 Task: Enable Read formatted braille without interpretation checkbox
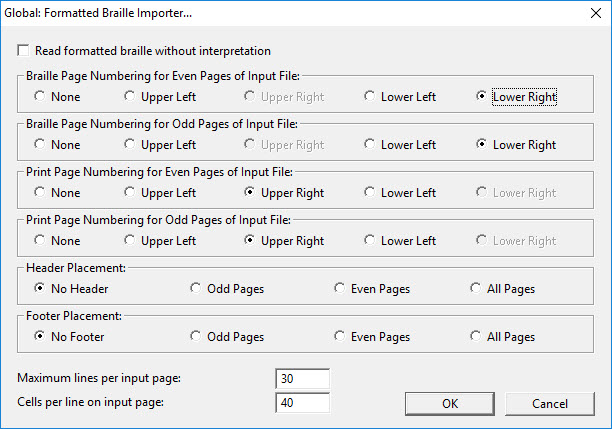pyautogui.click(x=24, y=51)
